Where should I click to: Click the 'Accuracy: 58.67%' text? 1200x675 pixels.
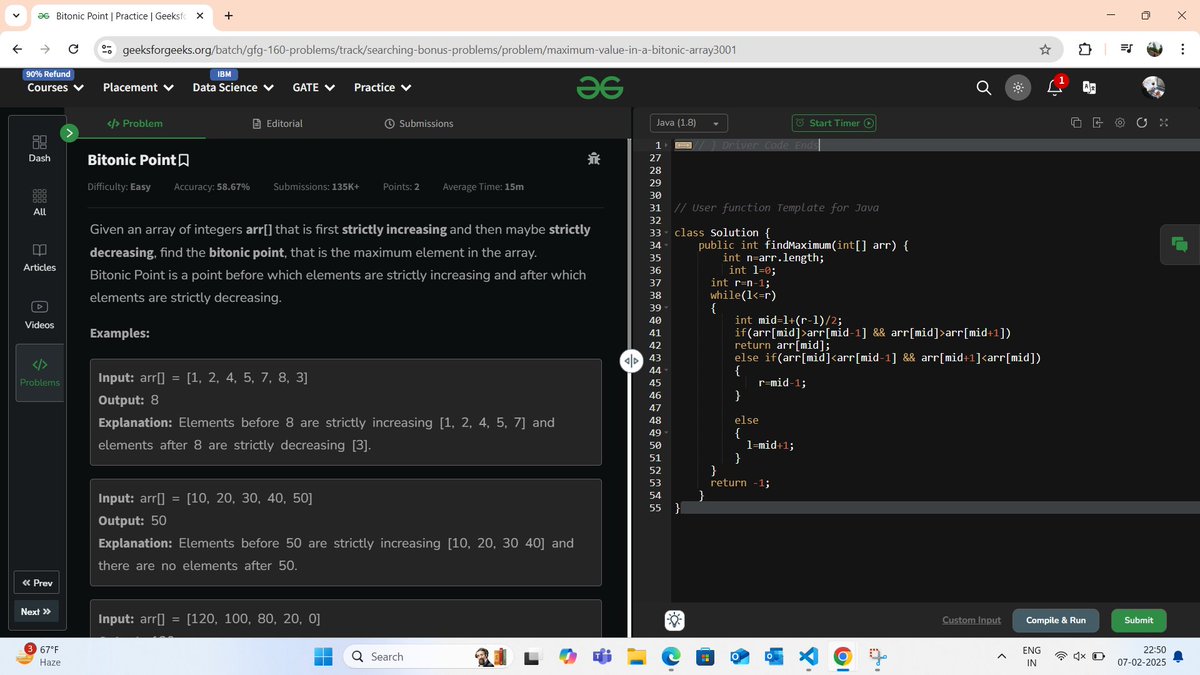(x=212, y=187)
